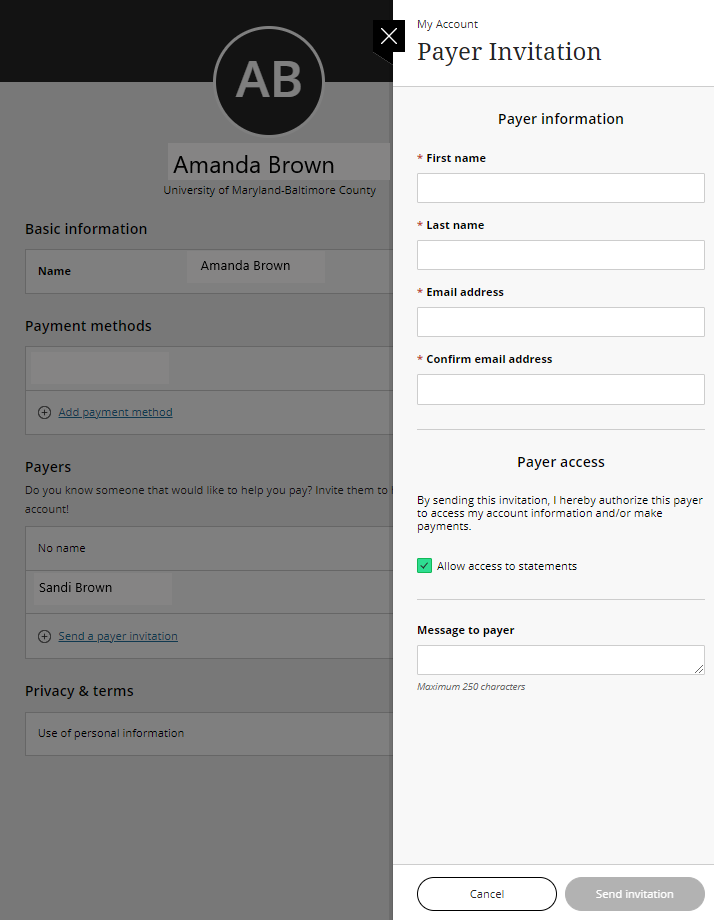This screenshot has width=714, height=920.
Task: Click the Maximum 250 characters hint
Action: point(471,686)
